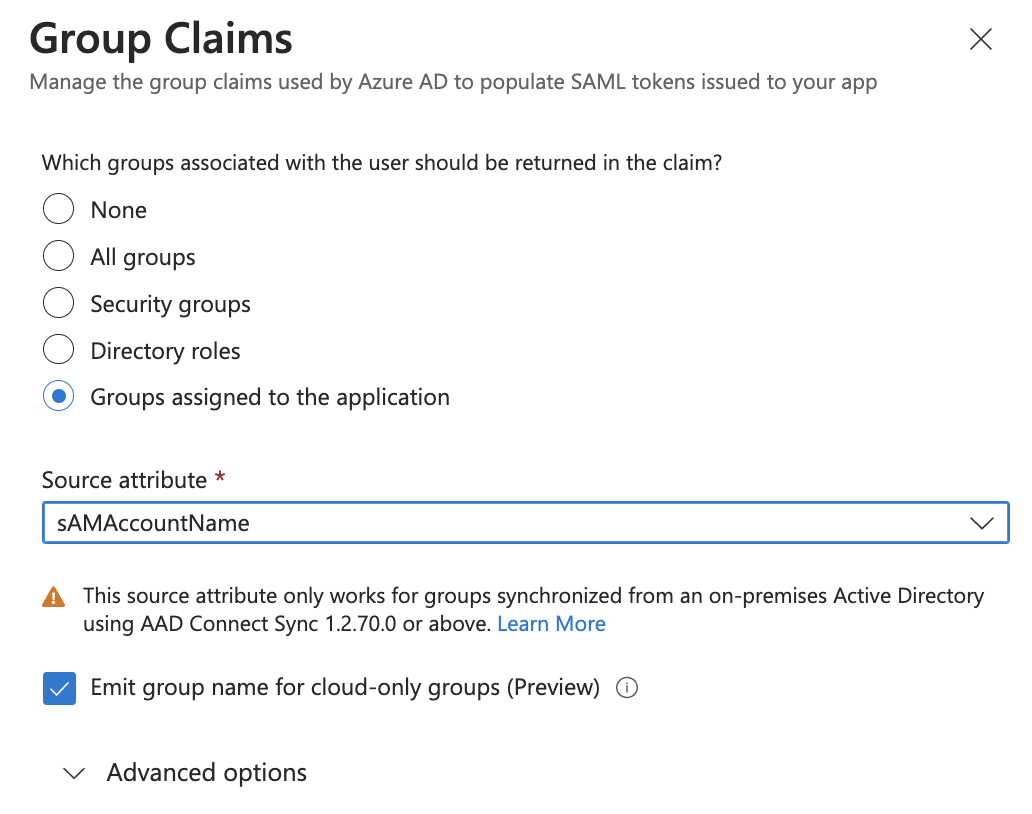Click the Source attribute field label
The image size is (1032, 814).
click(124, 480)
